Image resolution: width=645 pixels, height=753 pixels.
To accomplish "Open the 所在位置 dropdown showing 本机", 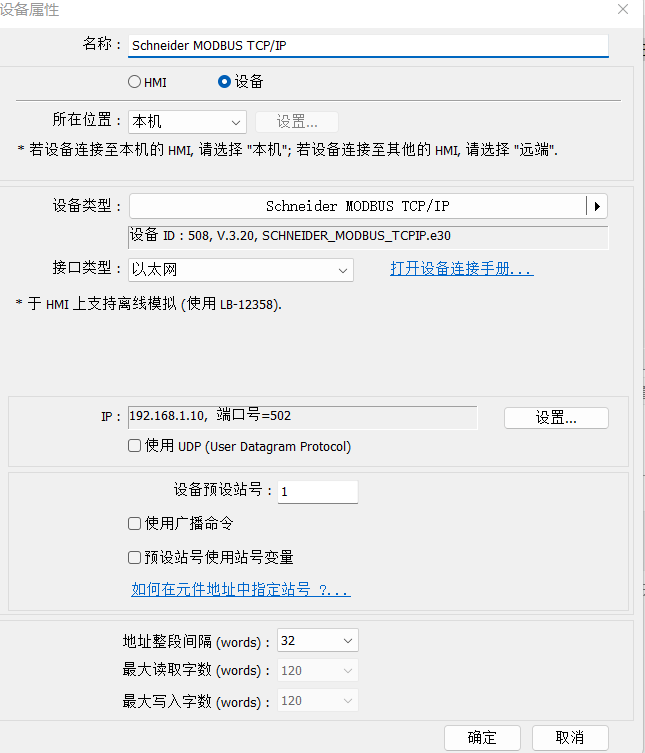I will tap(187, 121).
